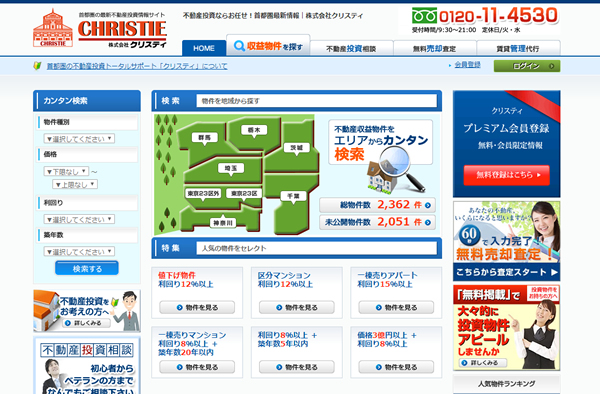This screenshot has height=394, width=600.
Task: Click the CHRISTIE building logo
Action: coord(53,28)
